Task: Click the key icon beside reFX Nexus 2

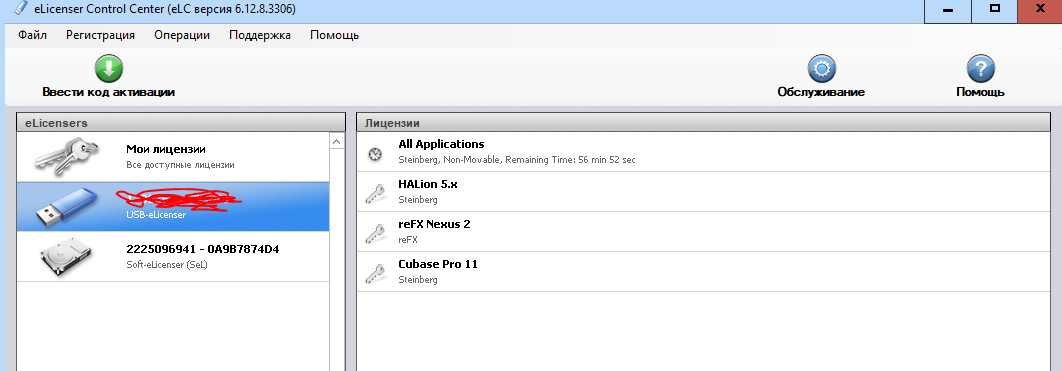Action: point(374,233)
